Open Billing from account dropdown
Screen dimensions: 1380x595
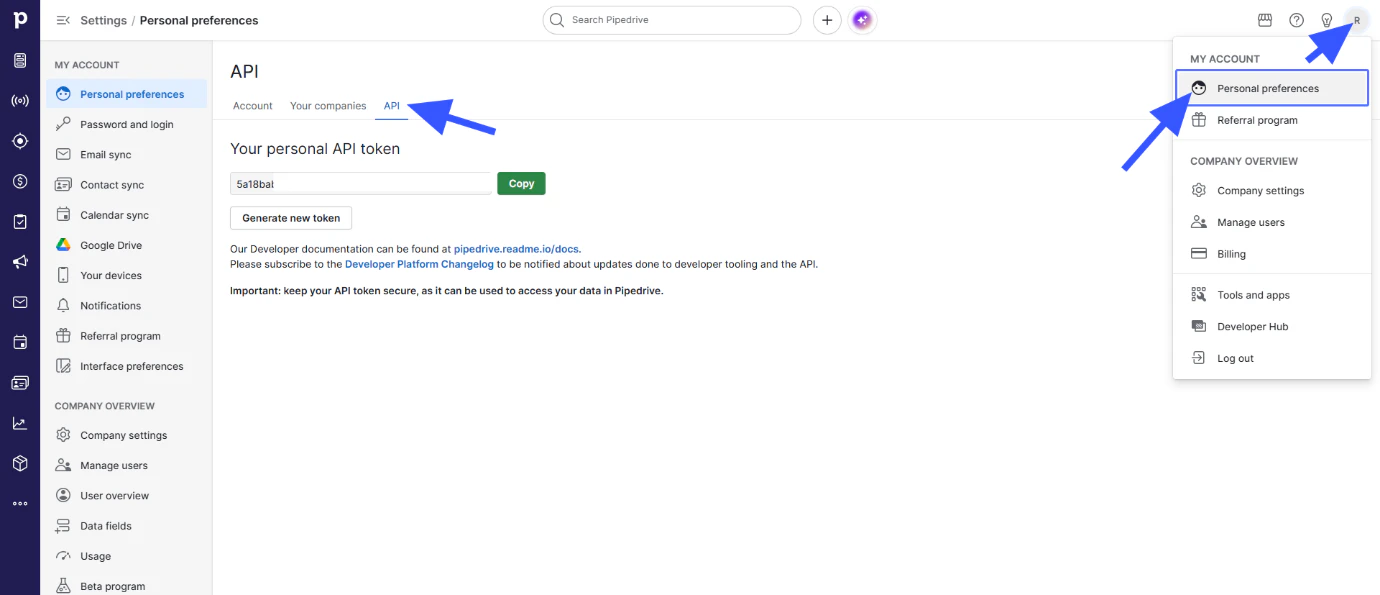tap(1272, 254)
